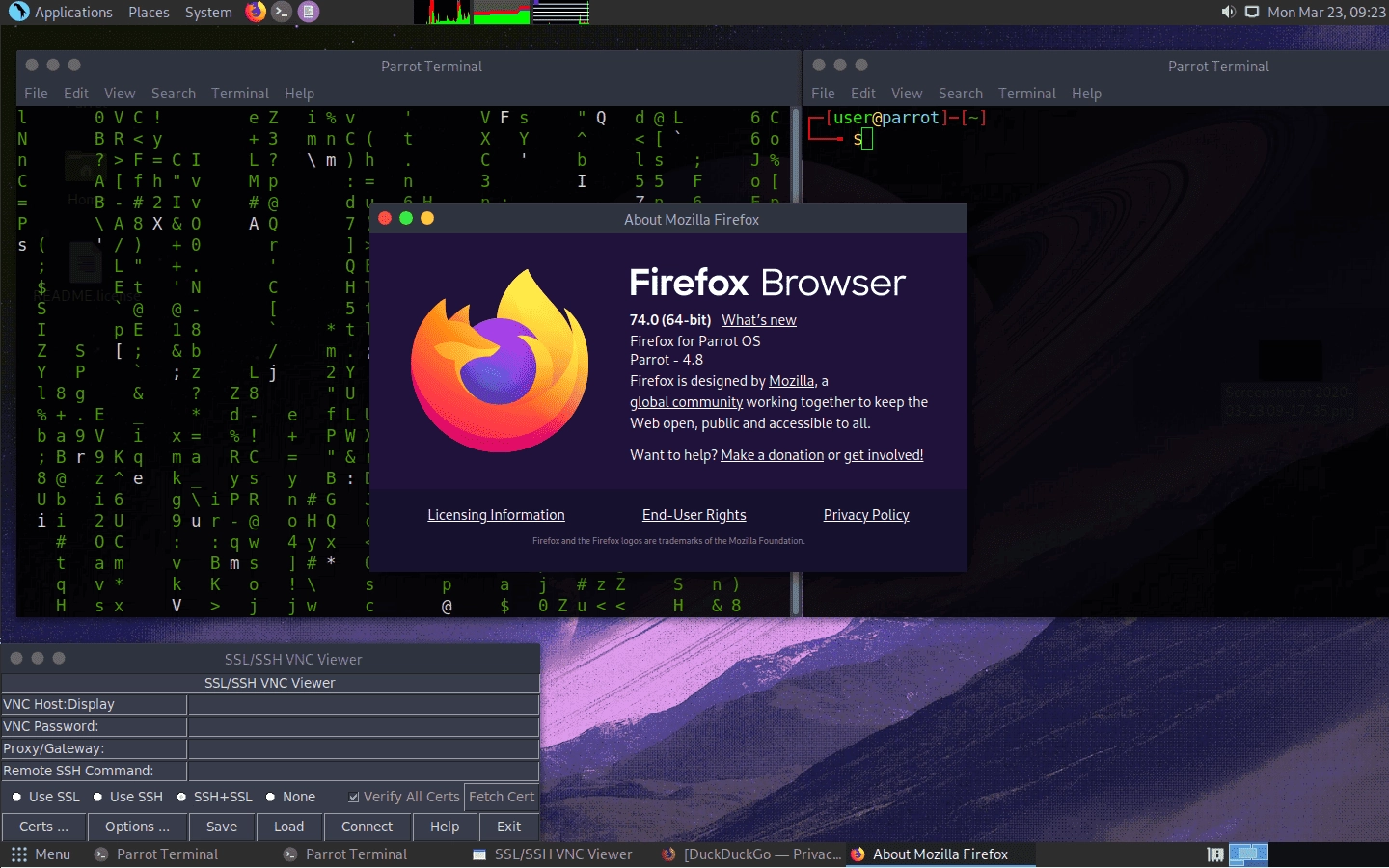The width and height of the screenshot is (1389, 868).
Task: Focus the Proxy/Gateway input field
Action: coord(363,748)
